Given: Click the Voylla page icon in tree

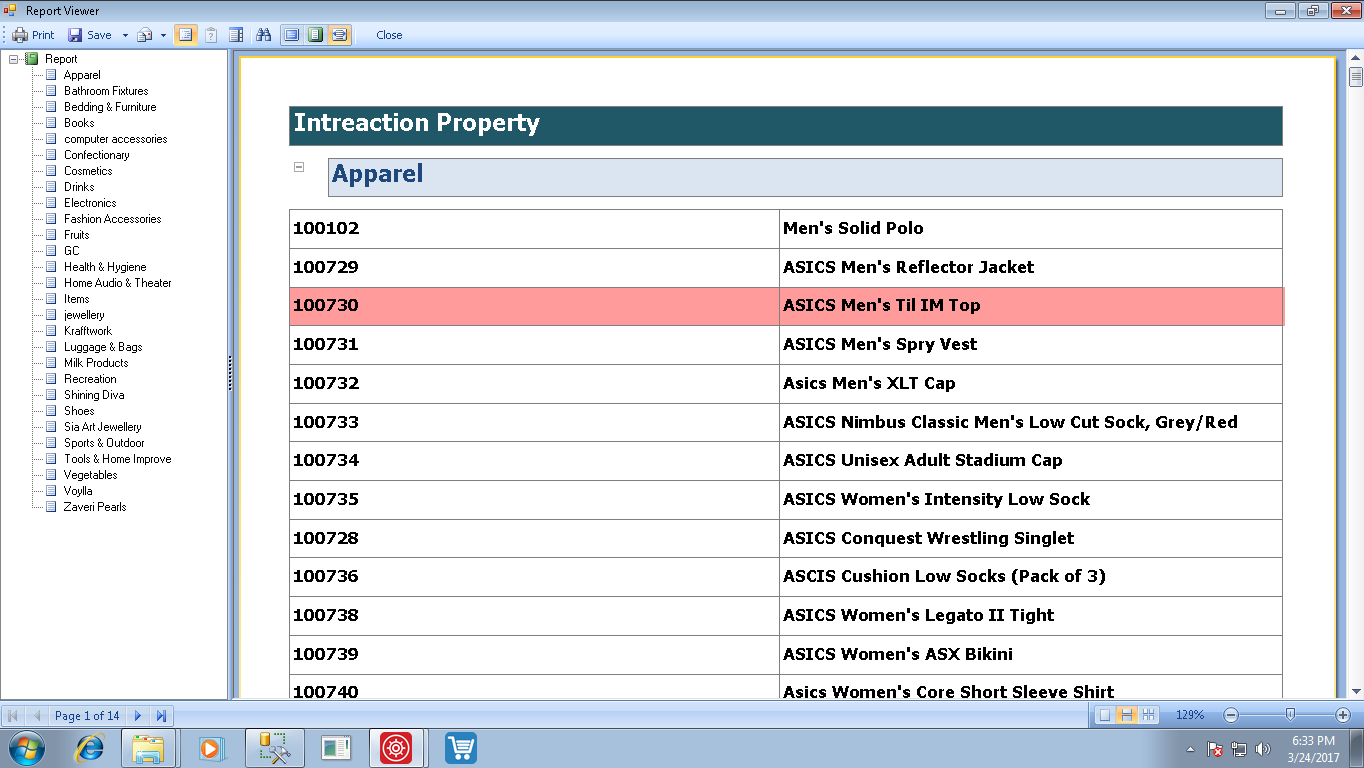Looking at the screenshot, I should (x=51, y=491).
